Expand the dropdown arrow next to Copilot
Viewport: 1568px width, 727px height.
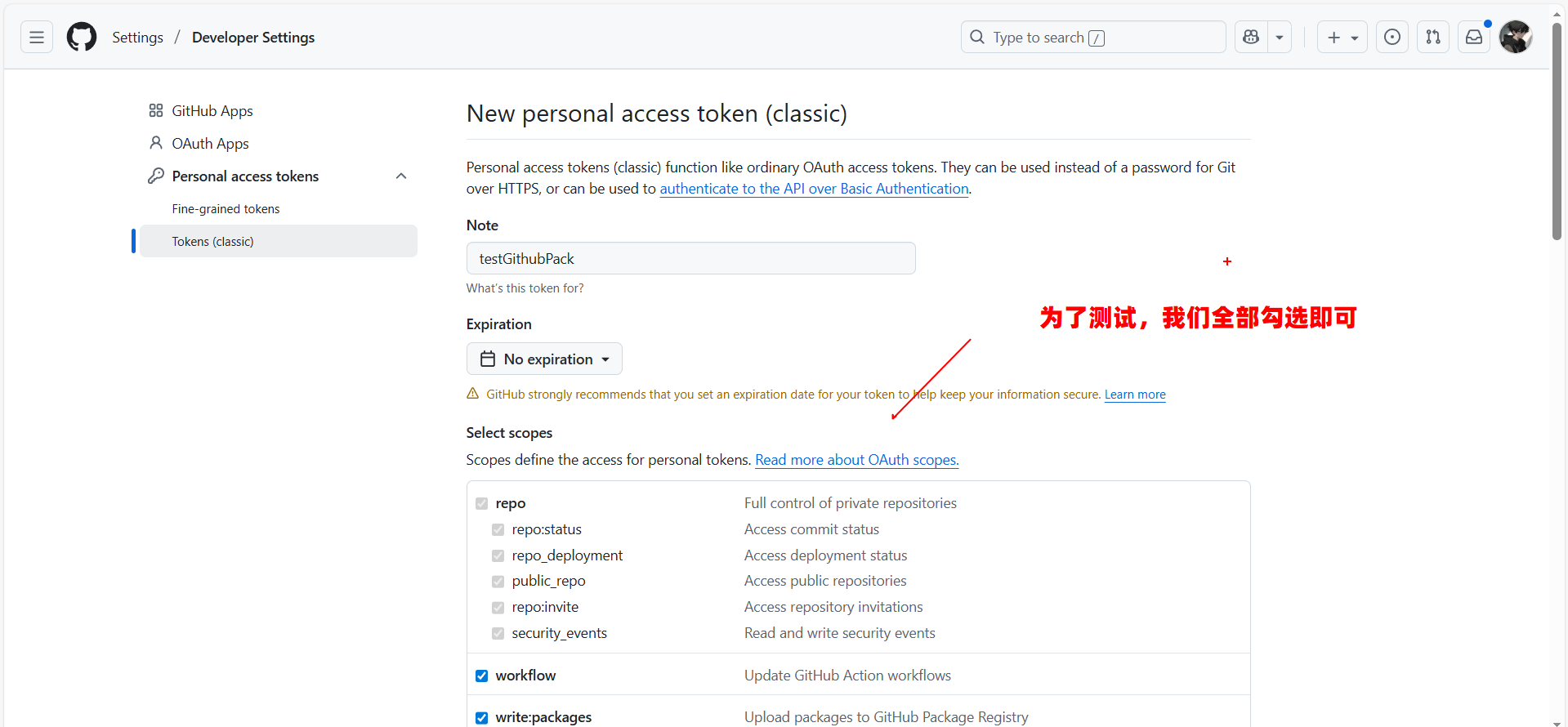(1280, 38)
